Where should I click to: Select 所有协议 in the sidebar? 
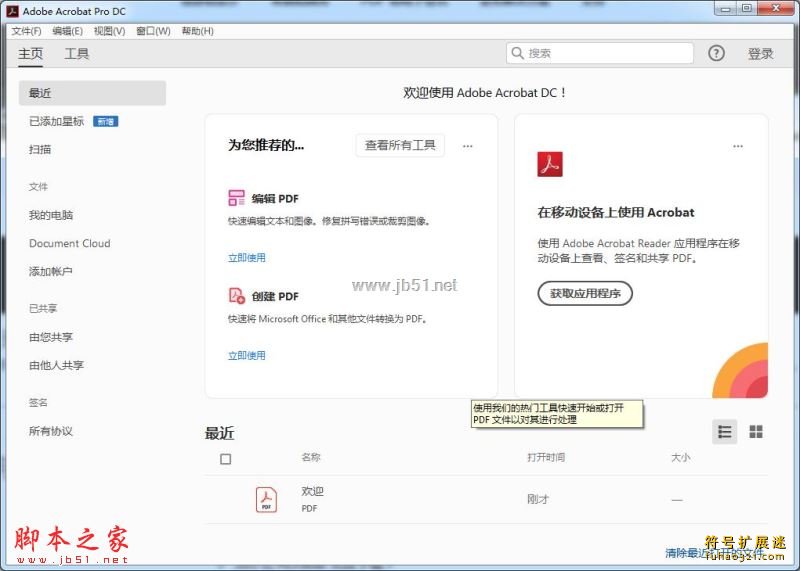51,431
